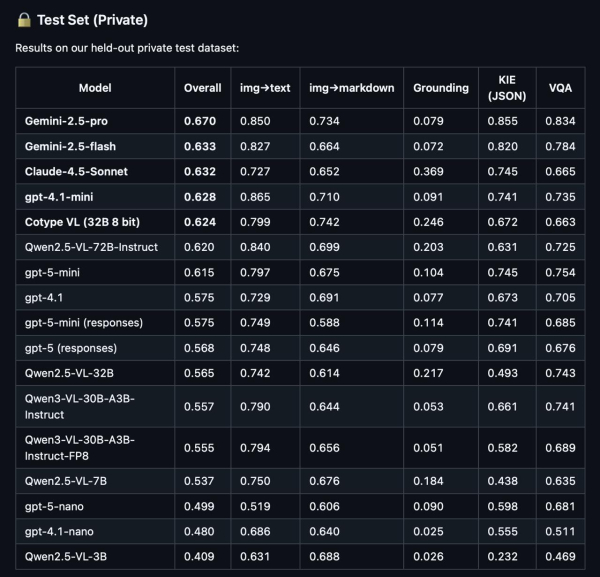This screenshot has height=577, width=600.
Task: Click Gemini-2.5-pro's Overall score 0.670
Action: tap(203, 121)
